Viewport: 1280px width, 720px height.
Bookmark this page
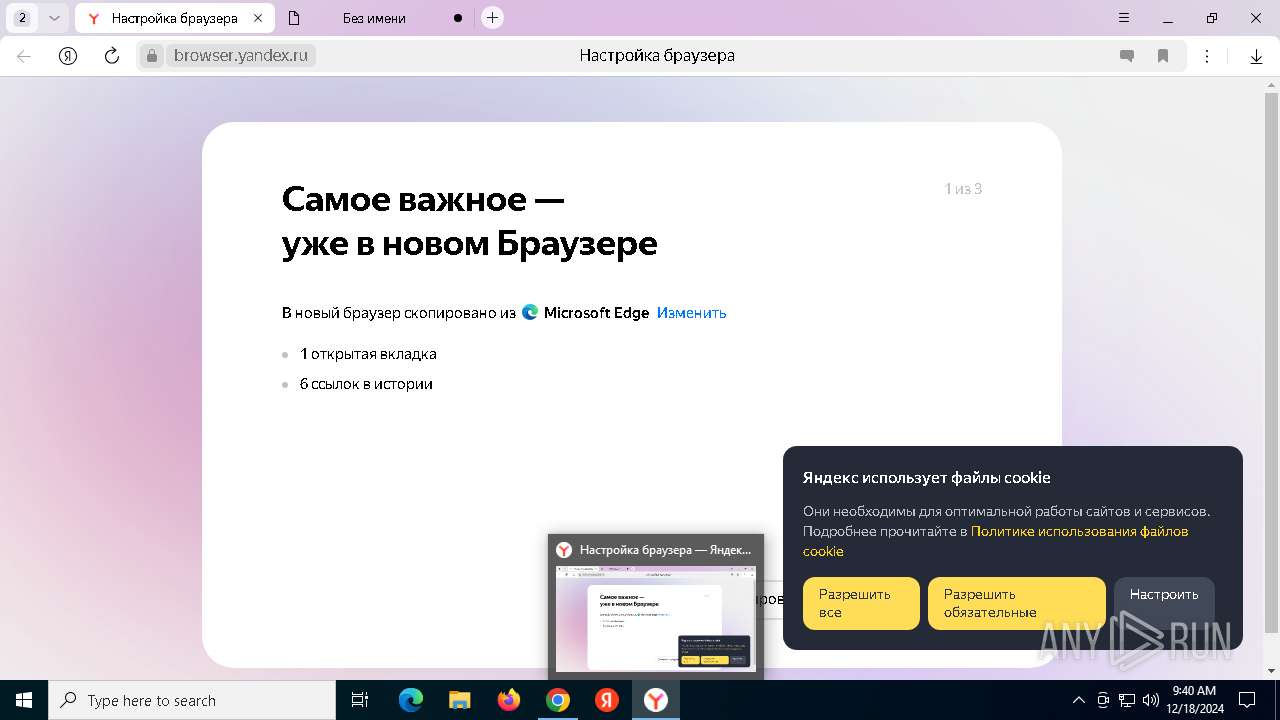pos(1163,56)
